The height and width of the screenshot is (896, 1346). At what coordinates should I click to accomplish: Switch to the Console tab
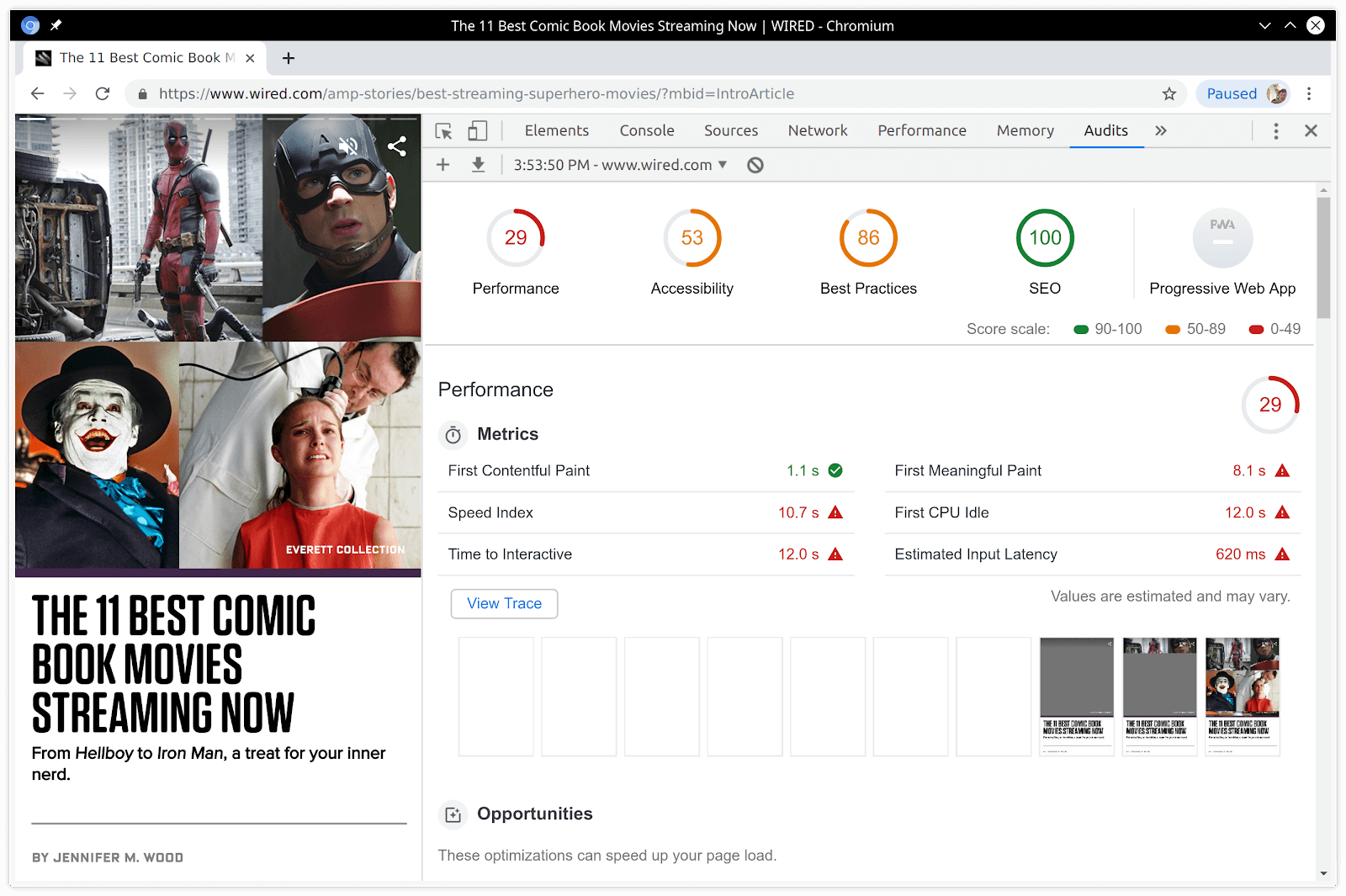coord(647,130)
